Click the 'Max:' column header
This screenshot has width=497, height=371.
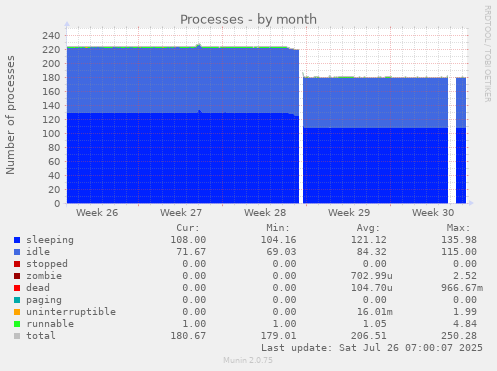point(458,228)
